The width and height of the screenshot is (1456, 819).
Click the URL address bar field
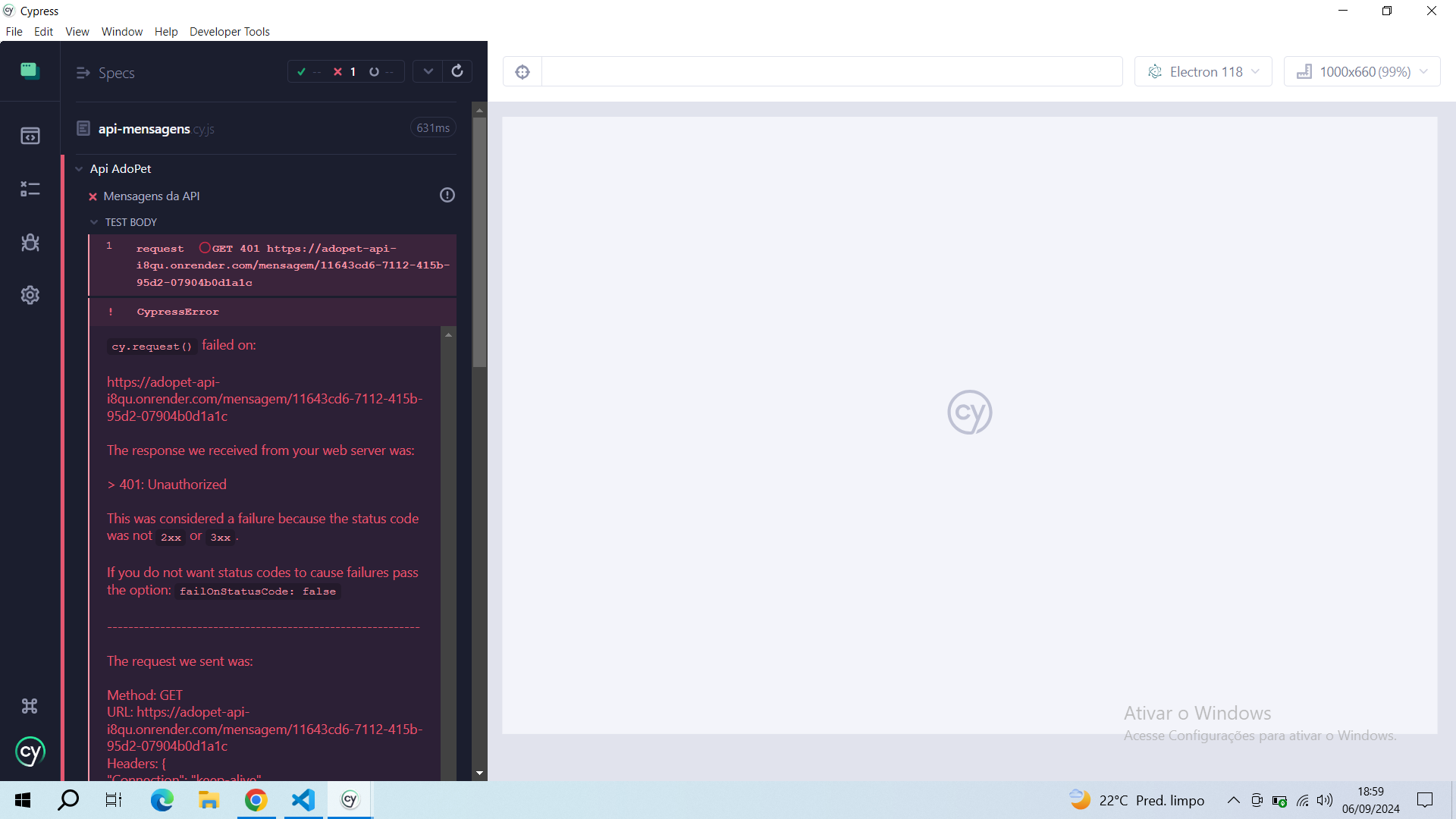(832, 72)
